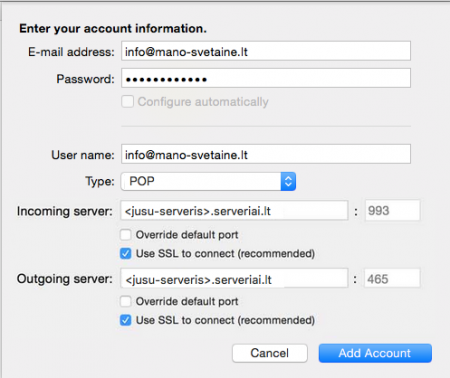Click the Outgoing server address field
This screenshot has width=450, height=378.
234,278
